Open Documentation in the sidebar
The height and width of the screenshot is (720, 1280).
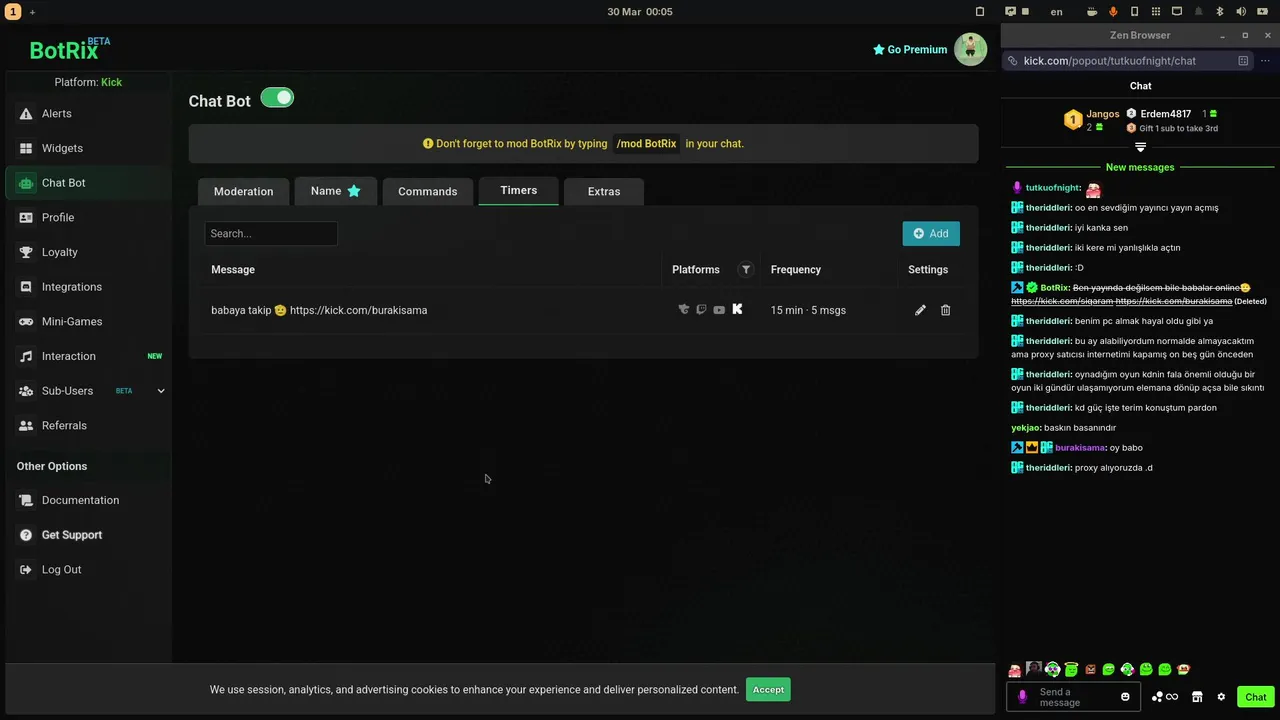click(x=88, y=500)
